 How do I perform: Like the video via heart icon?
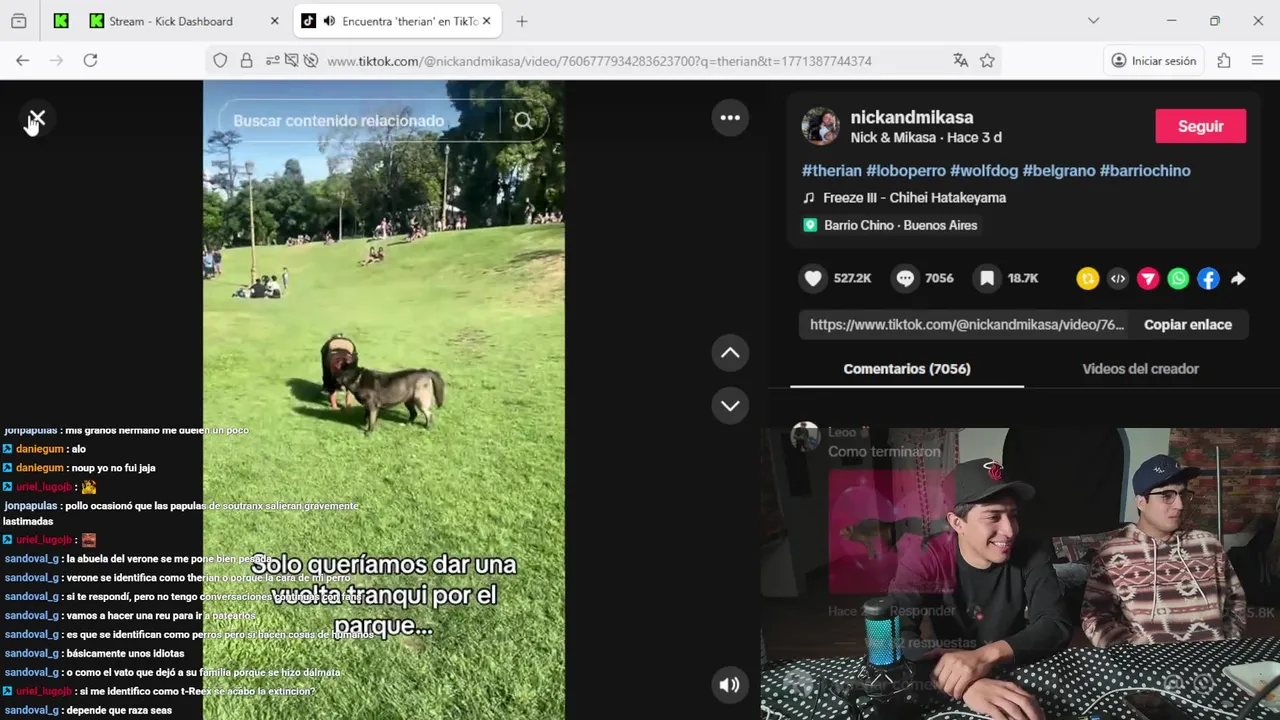[x=813, y=279]
